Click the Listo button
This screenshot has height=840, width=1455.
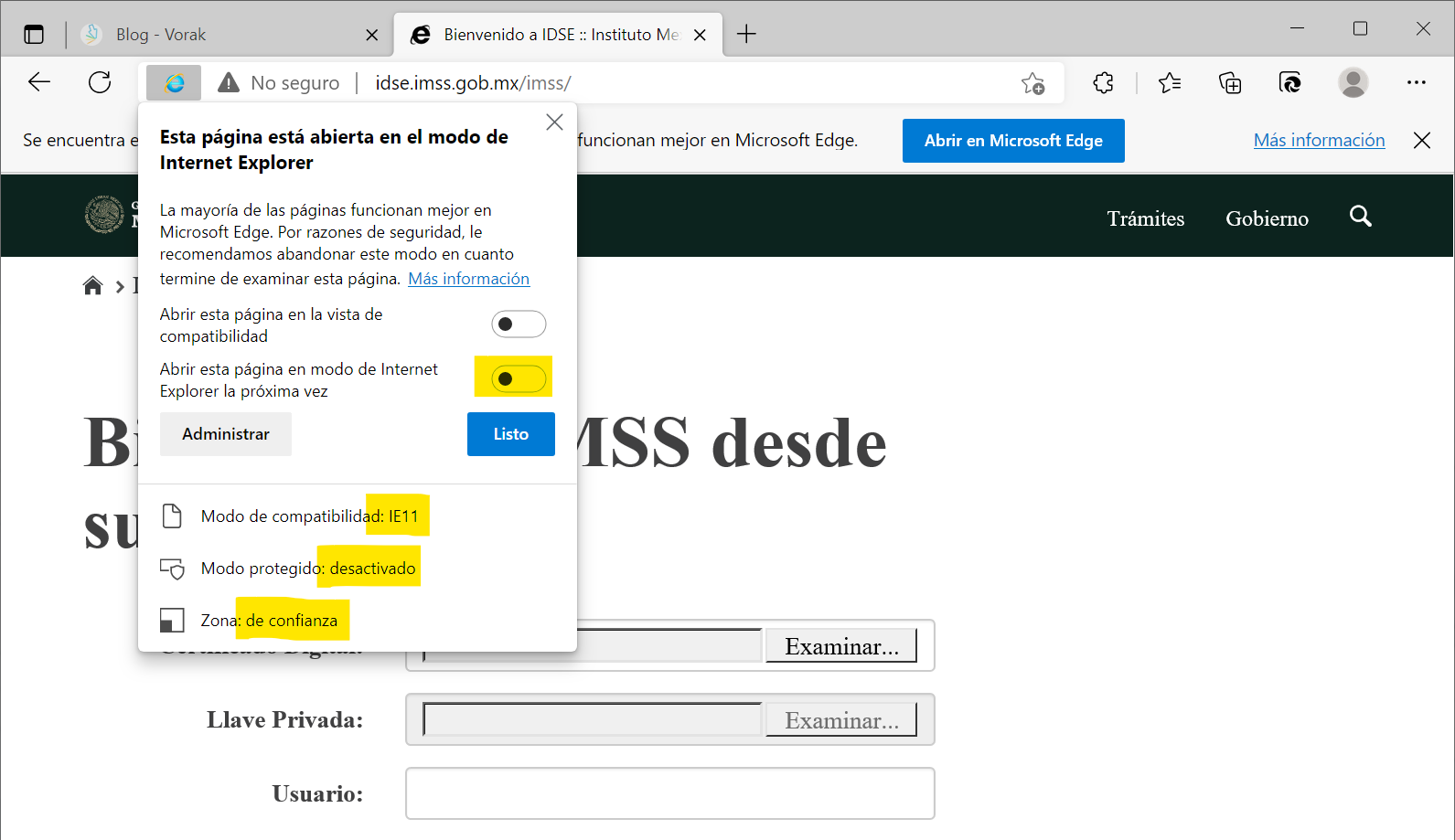point(511,434)
